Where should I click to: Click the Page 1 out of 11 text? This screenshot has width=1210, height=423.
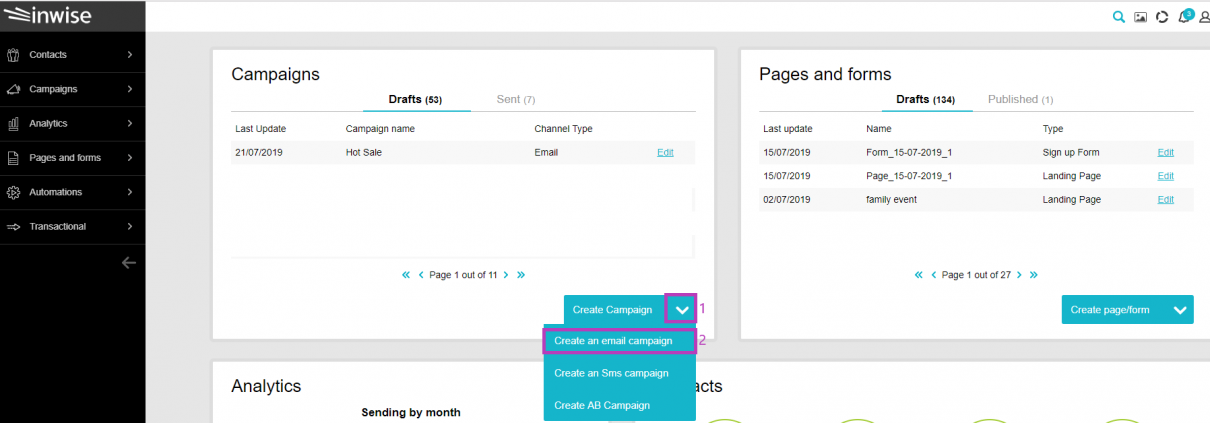(463, 274)
